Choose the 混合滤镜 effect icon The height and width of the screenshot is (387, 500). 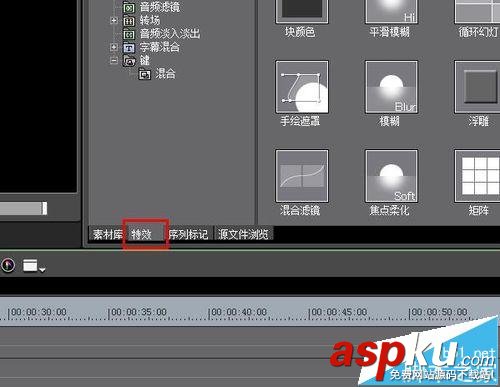[302, 176]
